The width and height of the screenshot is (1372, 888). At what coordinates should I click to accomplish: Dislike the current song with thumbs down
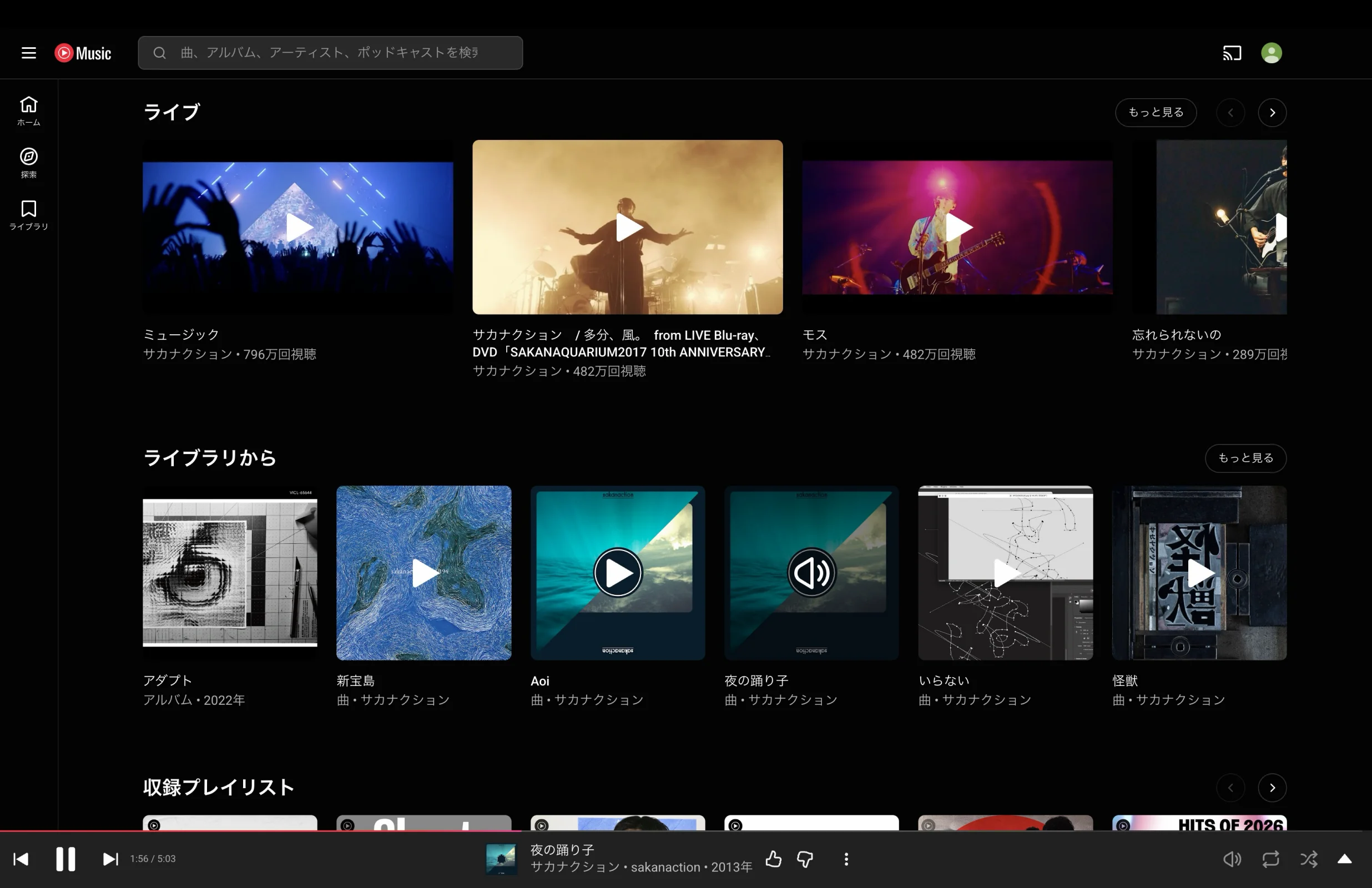(x=805, y=859)
